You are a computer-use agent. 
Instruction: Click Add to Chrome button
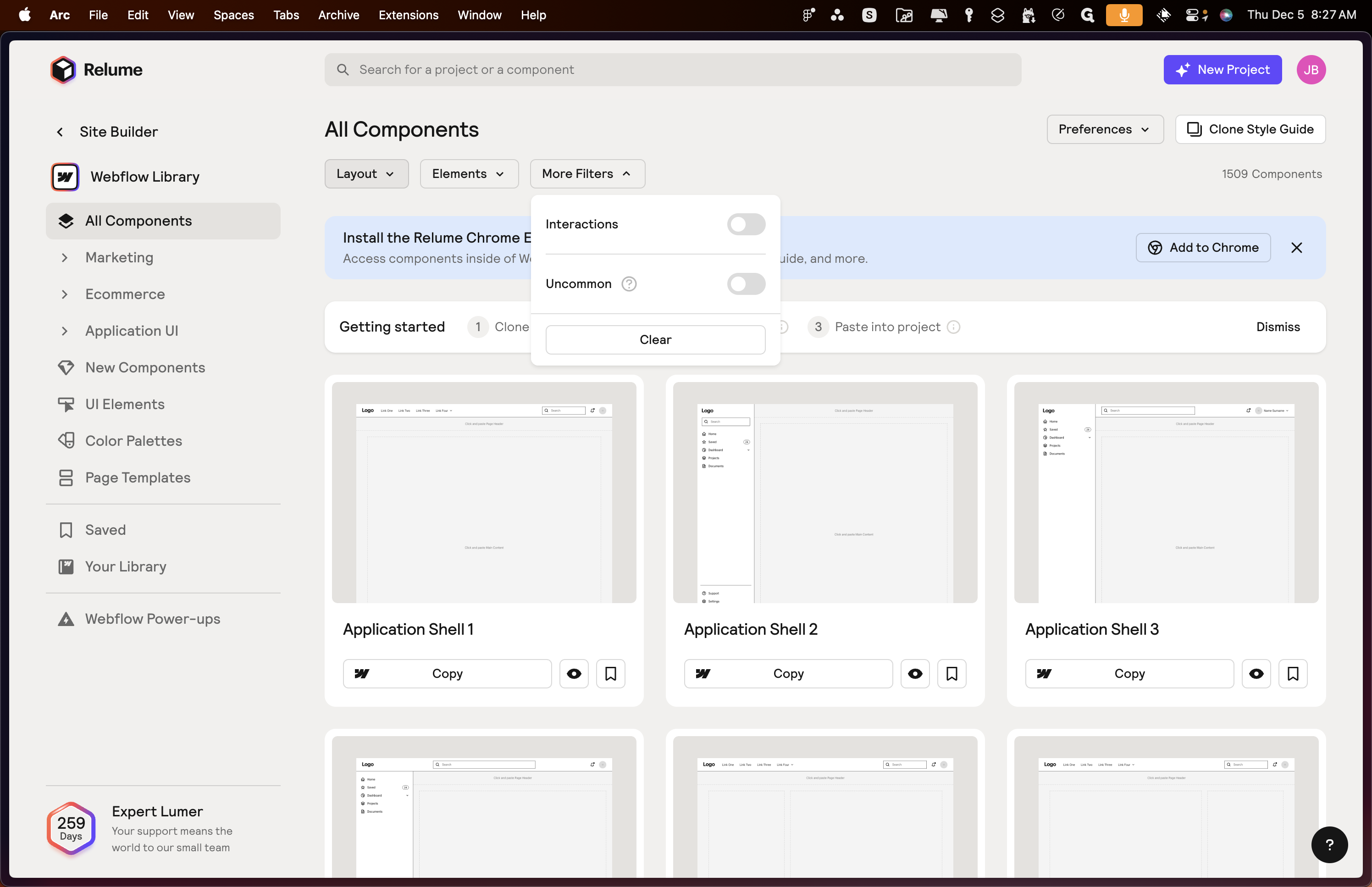[1203, 248]
